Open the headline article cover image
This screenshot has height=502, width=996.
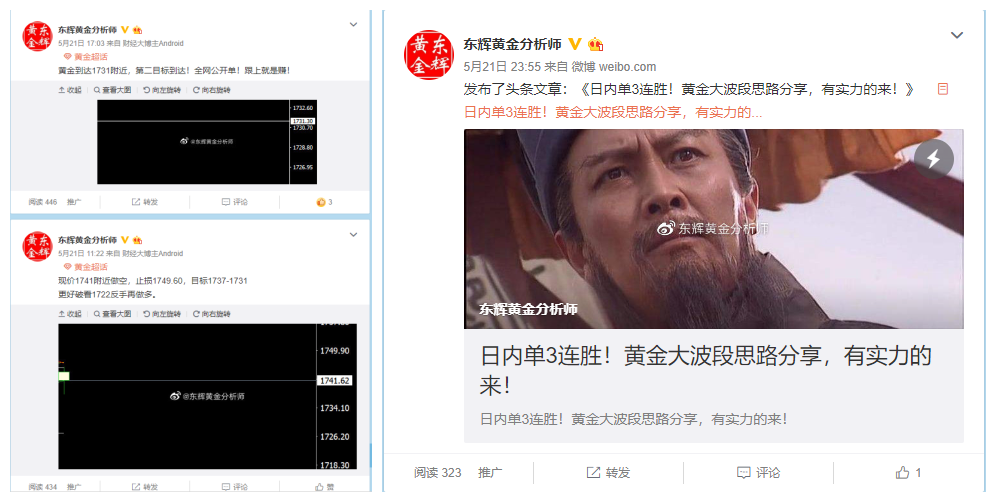click(713, 229)
